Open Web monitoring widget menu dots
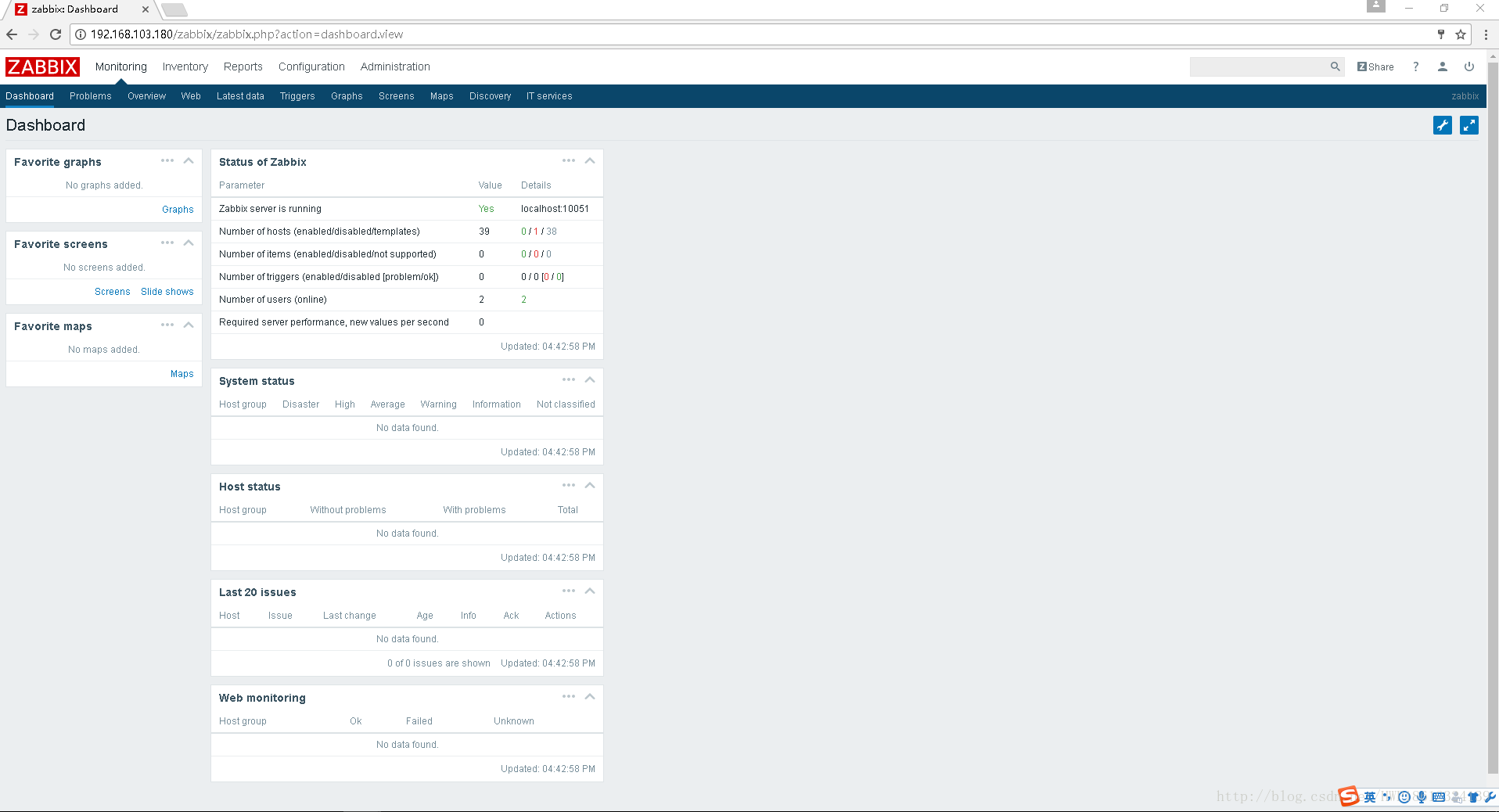The image size is (1499, 812). pos(569,697)
